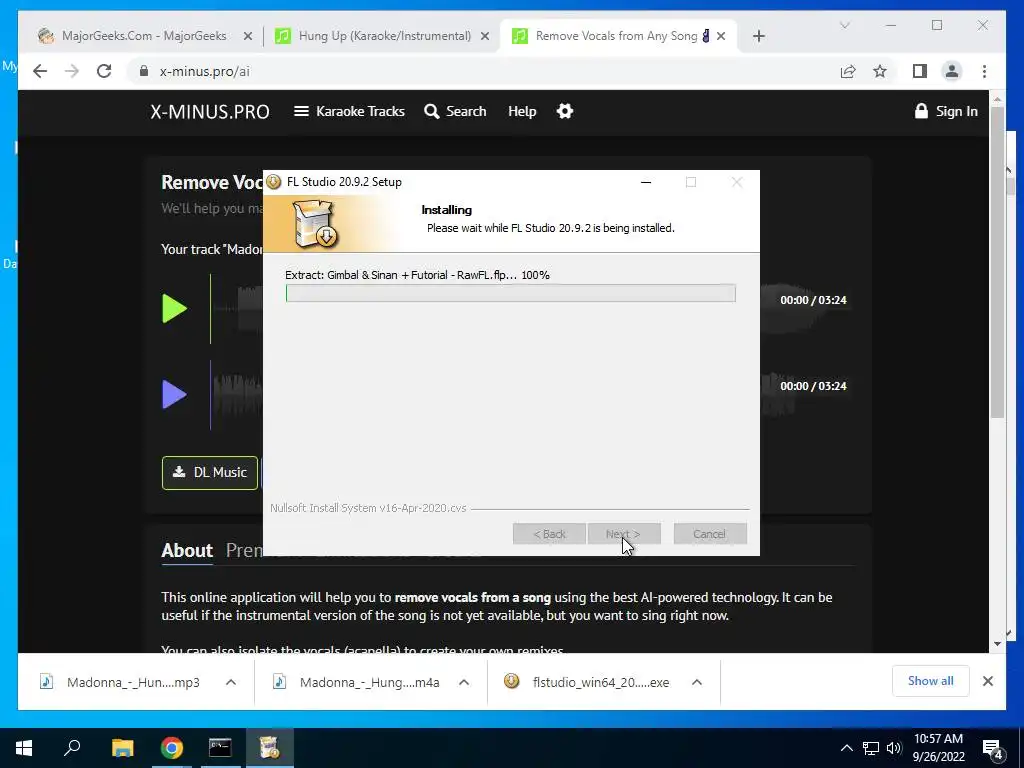Click the FL Studio installation progress bar
The height and width of the screenshot is (768, 1024).
511,293
